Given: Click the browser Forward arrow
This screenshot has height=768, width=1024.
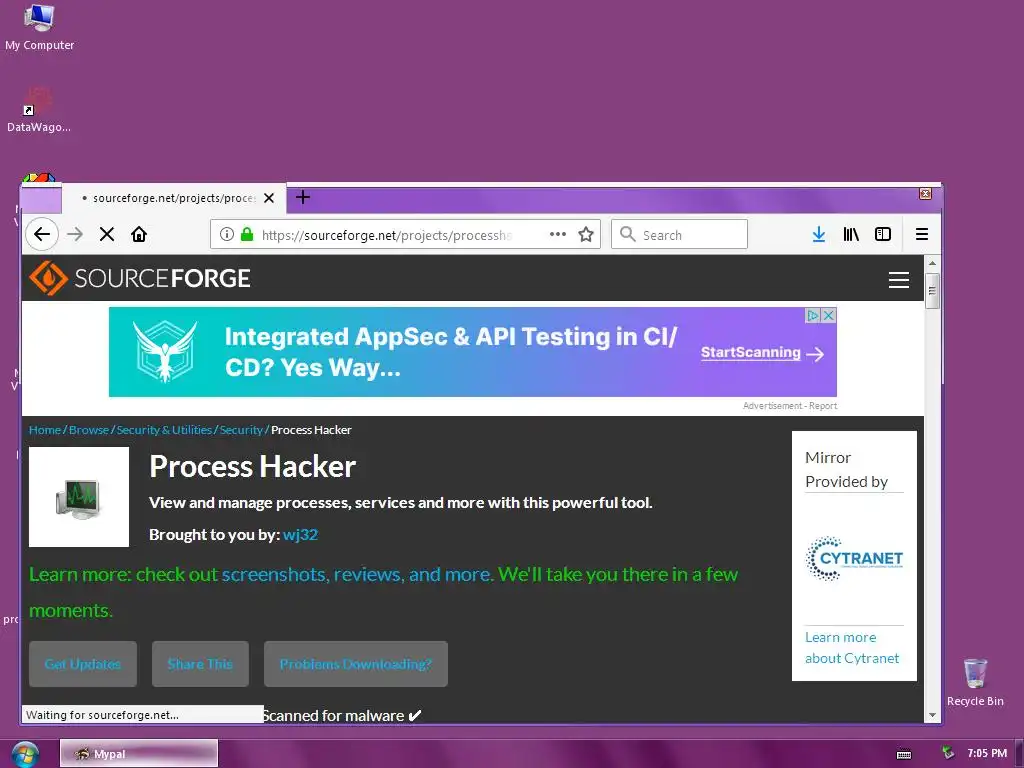Looking at the screenshot, I should pos(75,234).
